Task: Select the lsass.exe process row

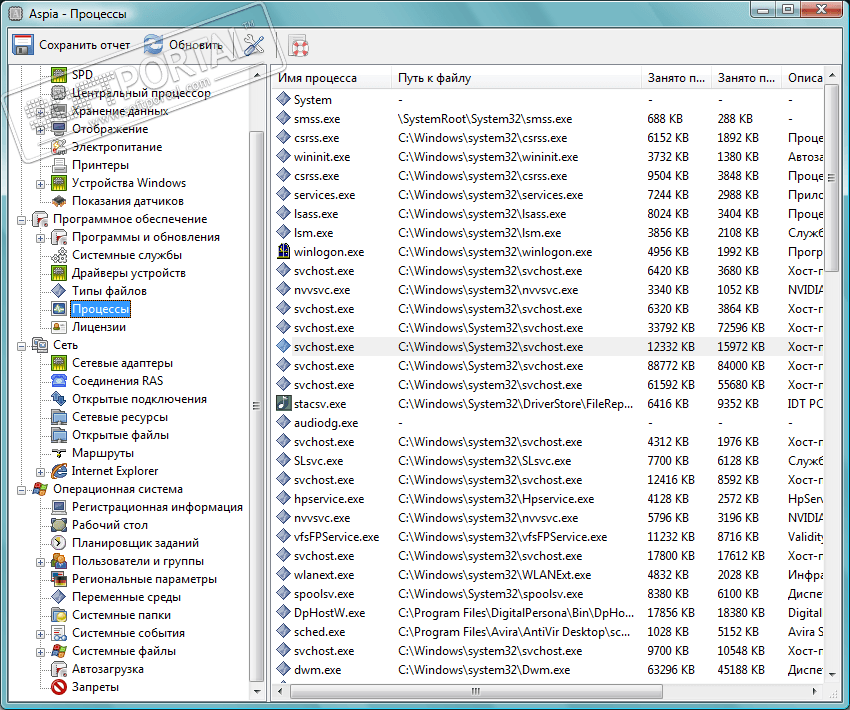Action: coord(549,214)
